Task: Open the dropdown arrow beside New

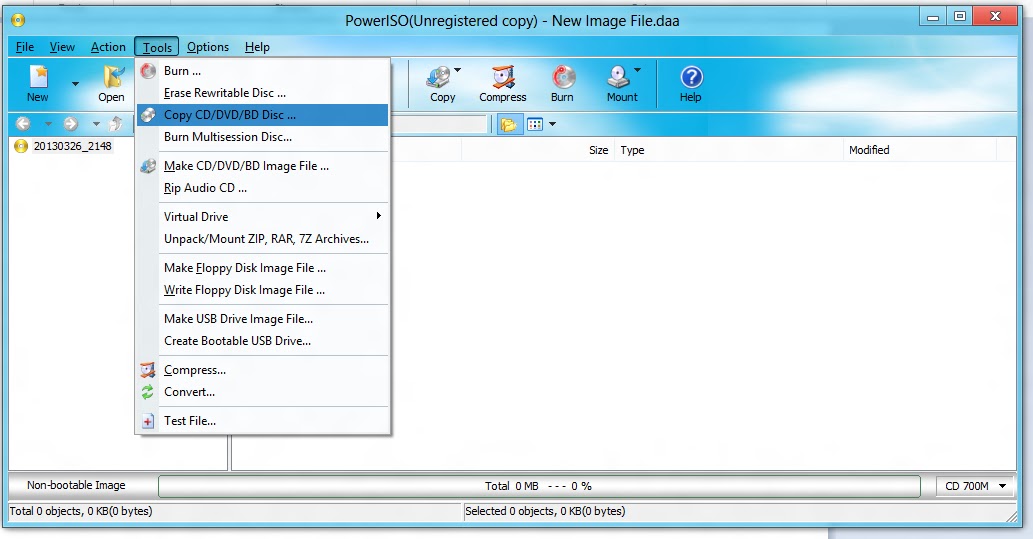Action: pos(75,84)
